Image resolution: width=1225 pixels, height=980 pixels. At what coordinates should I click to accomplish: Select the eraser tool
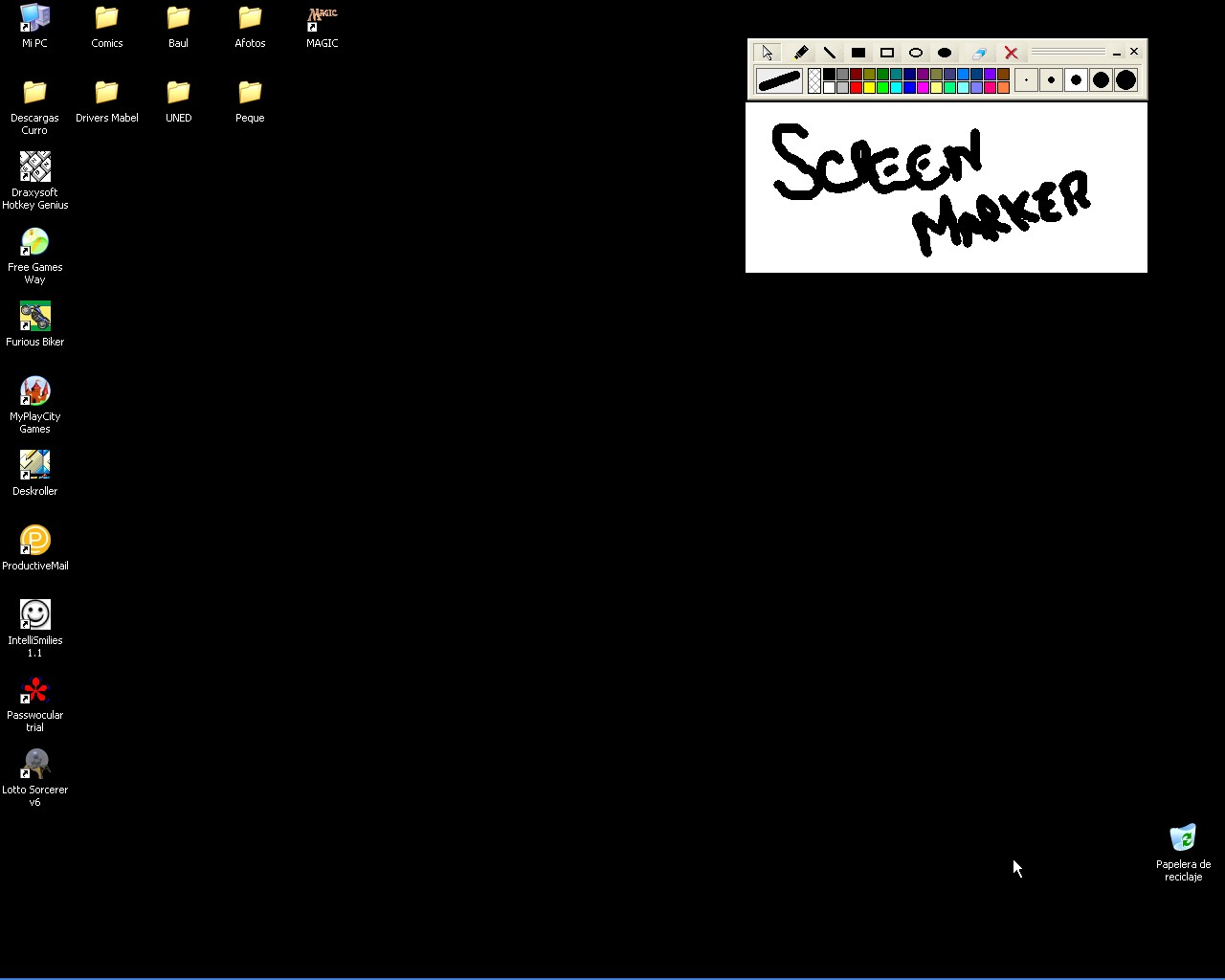click(x=979, y=53)
